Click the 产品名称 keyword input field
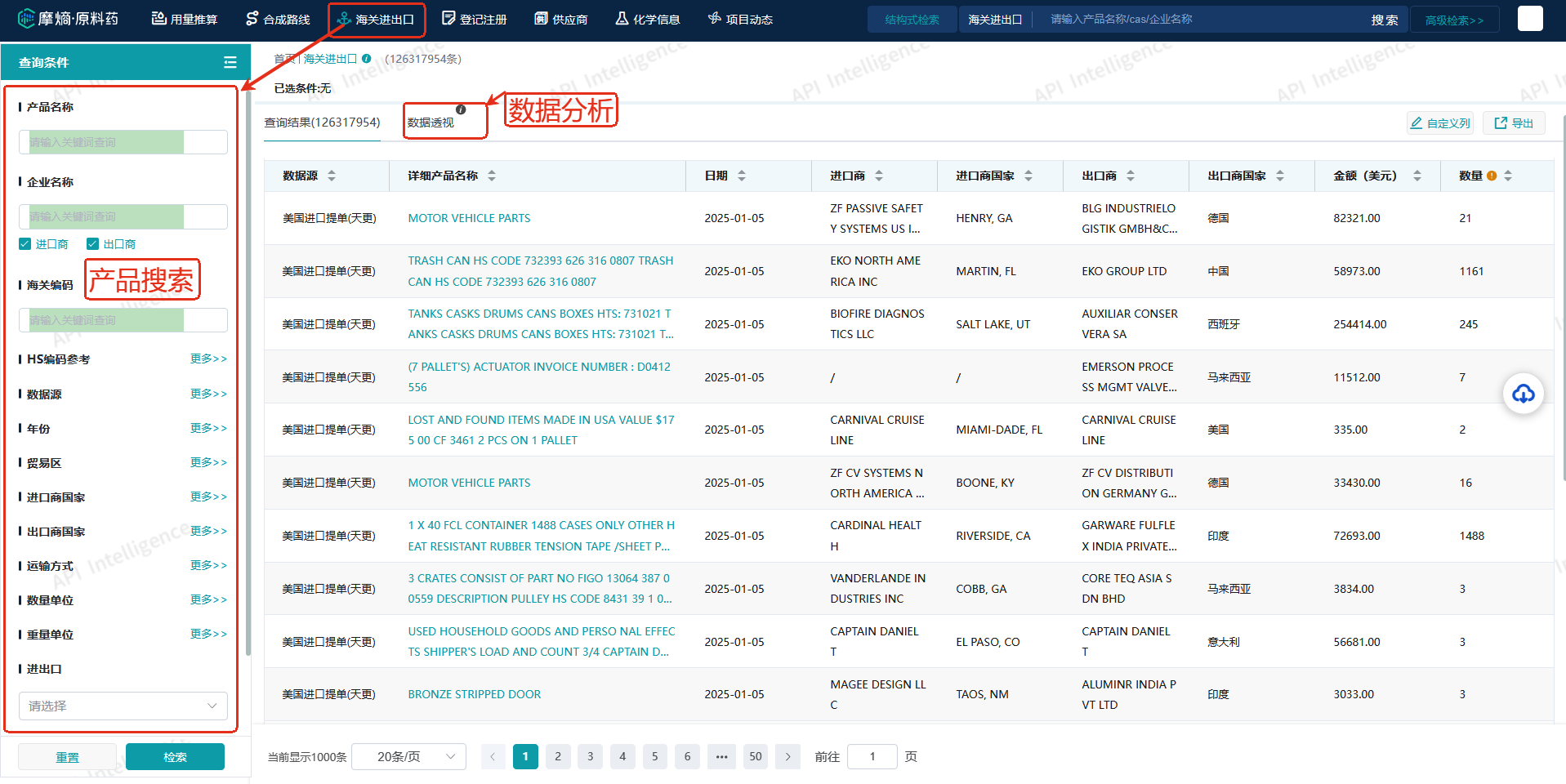Viewport: 1566px width, 784px height. coord(123,142)
